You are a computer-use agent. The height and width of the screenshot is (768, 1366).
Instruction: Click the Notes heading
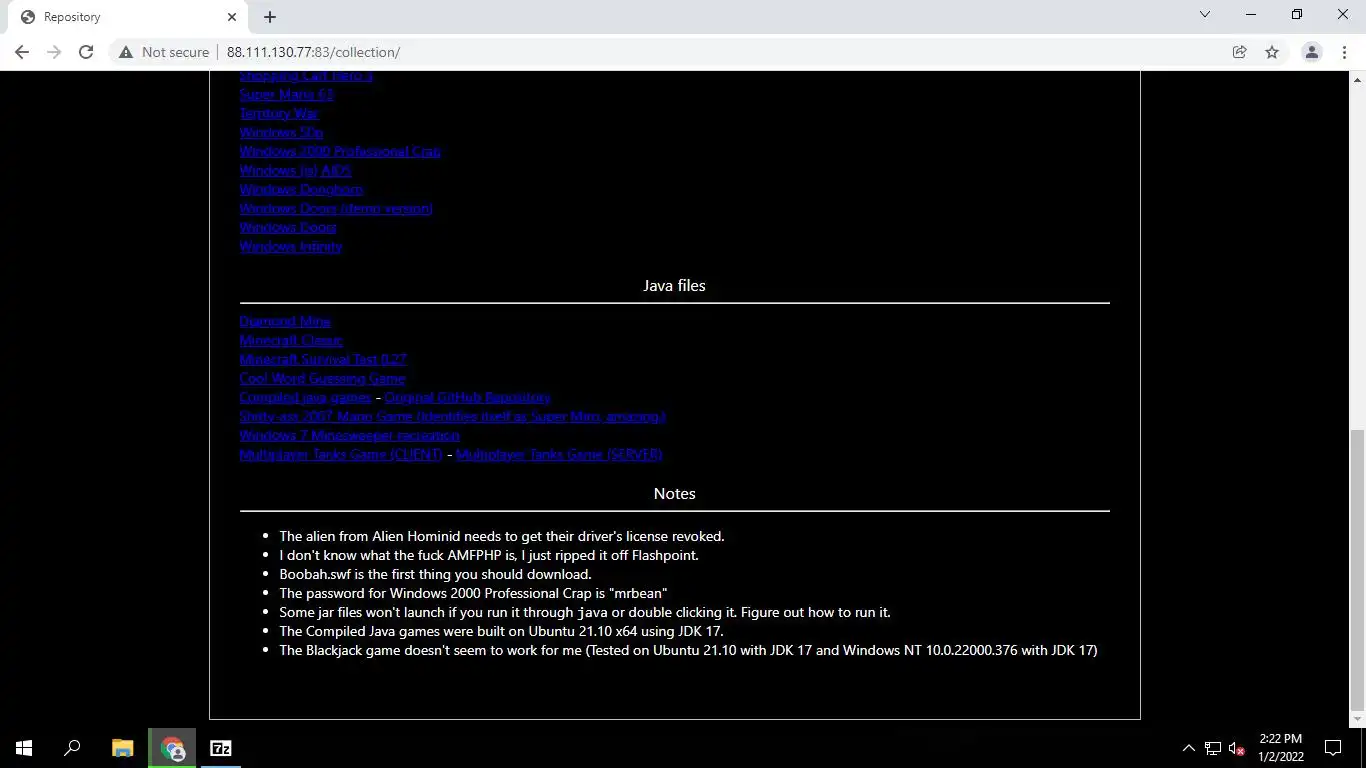click(674, 494)
